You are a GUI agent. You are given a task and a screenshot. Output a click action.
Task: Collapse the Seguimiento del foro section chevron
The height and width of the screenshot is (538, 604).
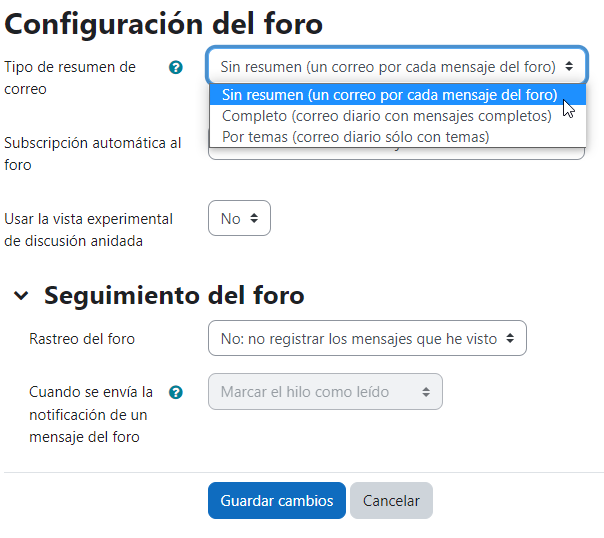(21, 296)
